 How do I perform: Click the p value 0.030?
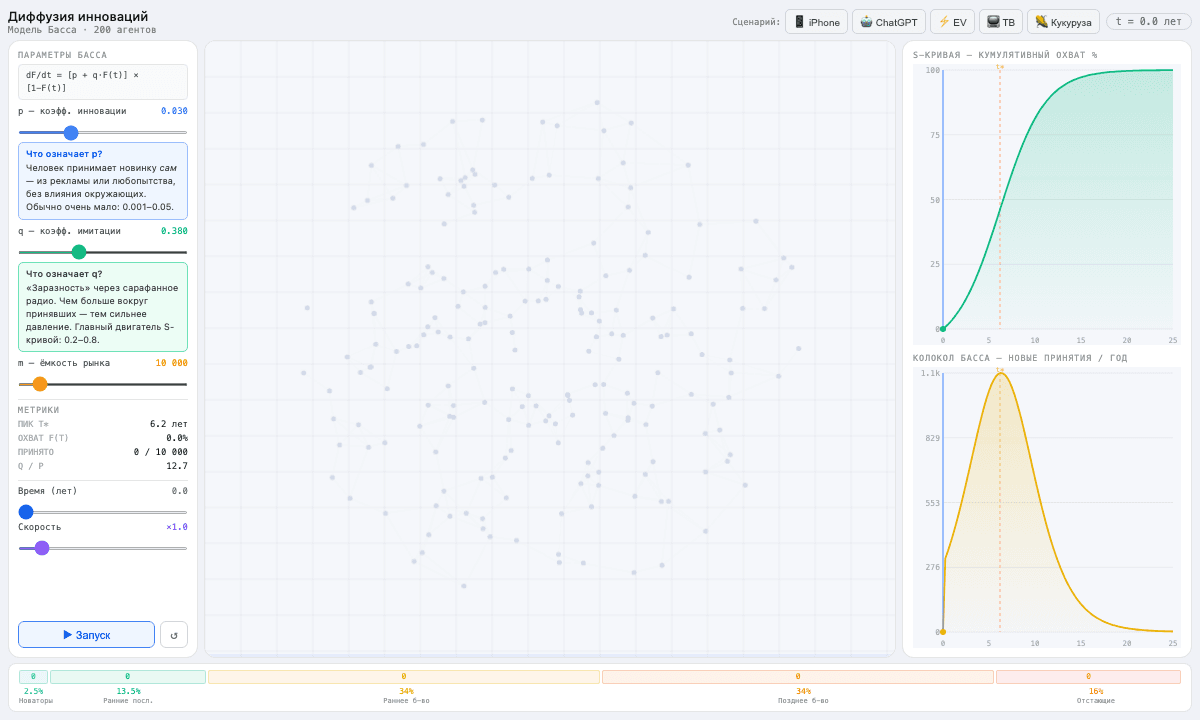174,111
